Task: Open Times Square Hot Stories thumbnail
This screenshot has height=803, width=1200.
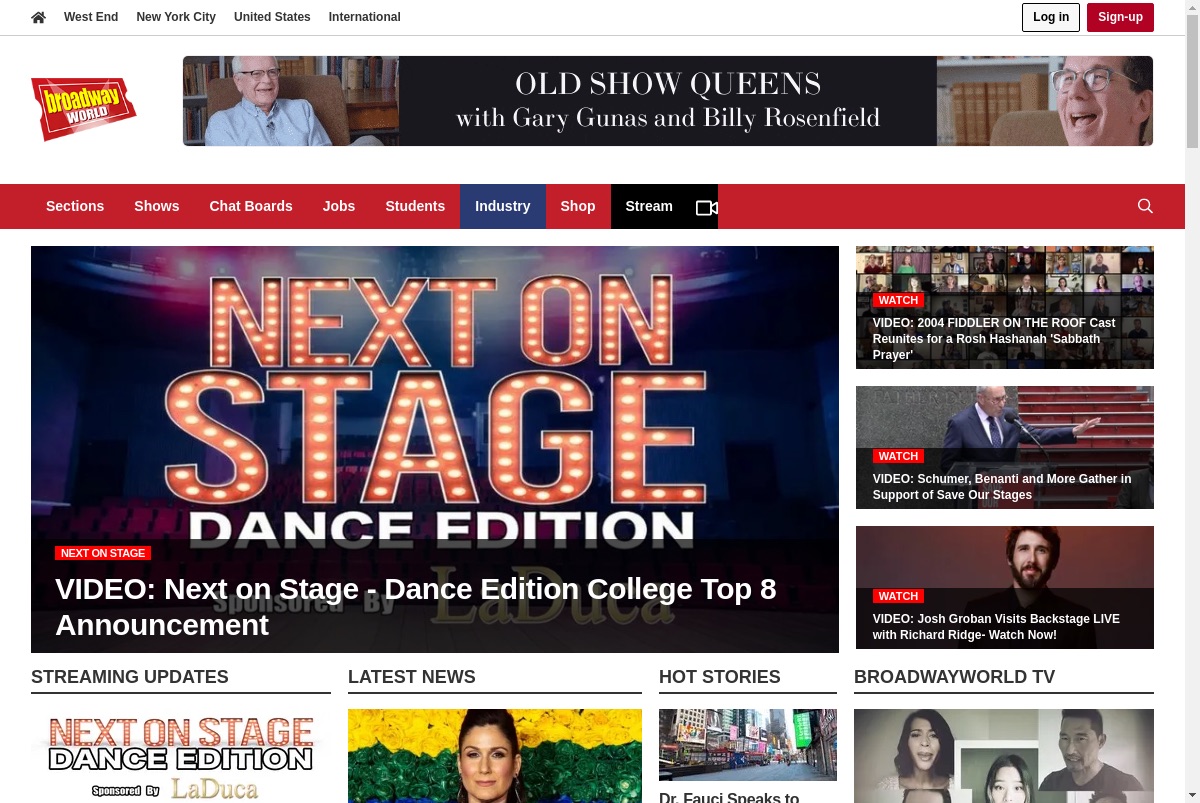Action: click(x=748, y=745)
